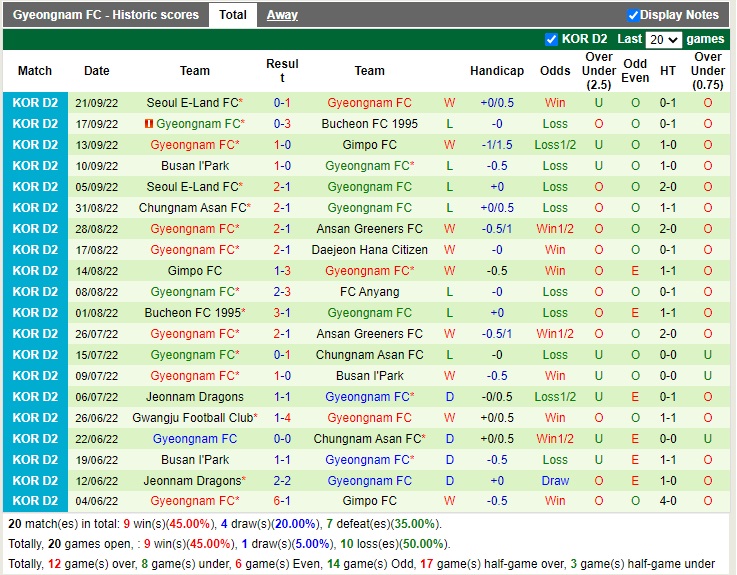Click the Odds column header
Screen dimensions: 737x575
[x=555, y=71]
